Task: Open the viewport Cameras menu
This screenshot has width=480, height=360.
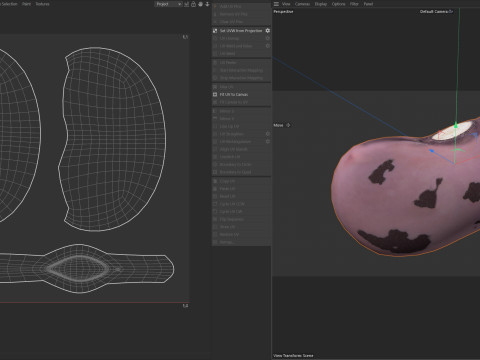Action: click(302, 4)
